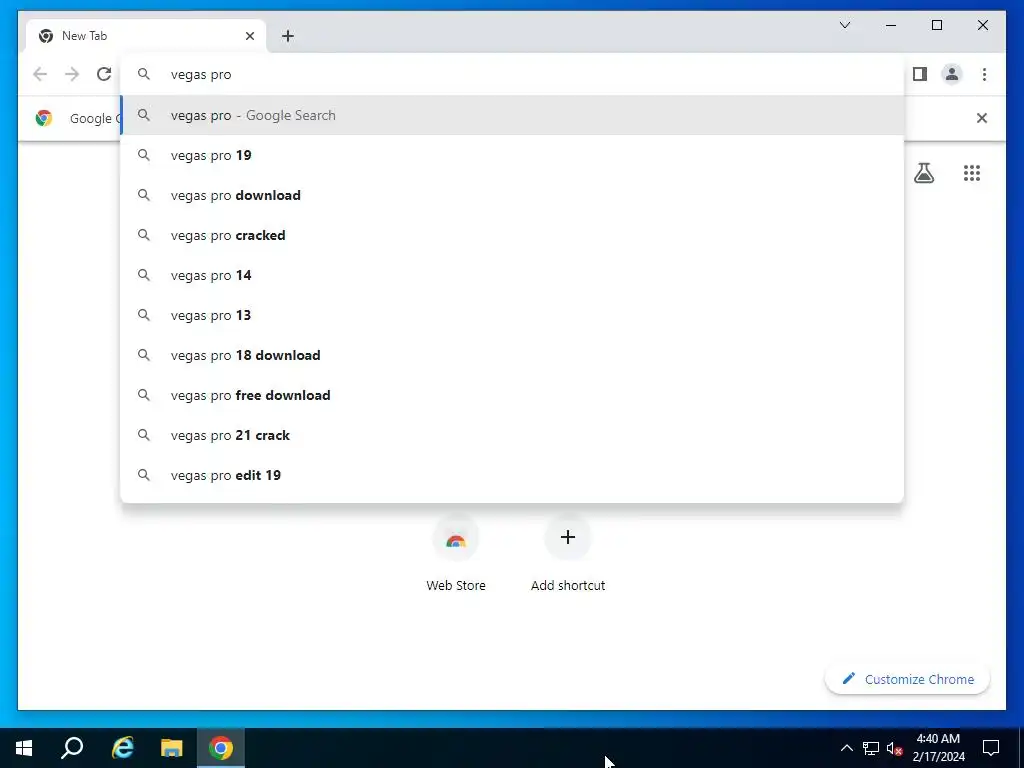Open File Explorer from taskbar
Screen dimensions: 1024x768
click(x=172, y=748)
